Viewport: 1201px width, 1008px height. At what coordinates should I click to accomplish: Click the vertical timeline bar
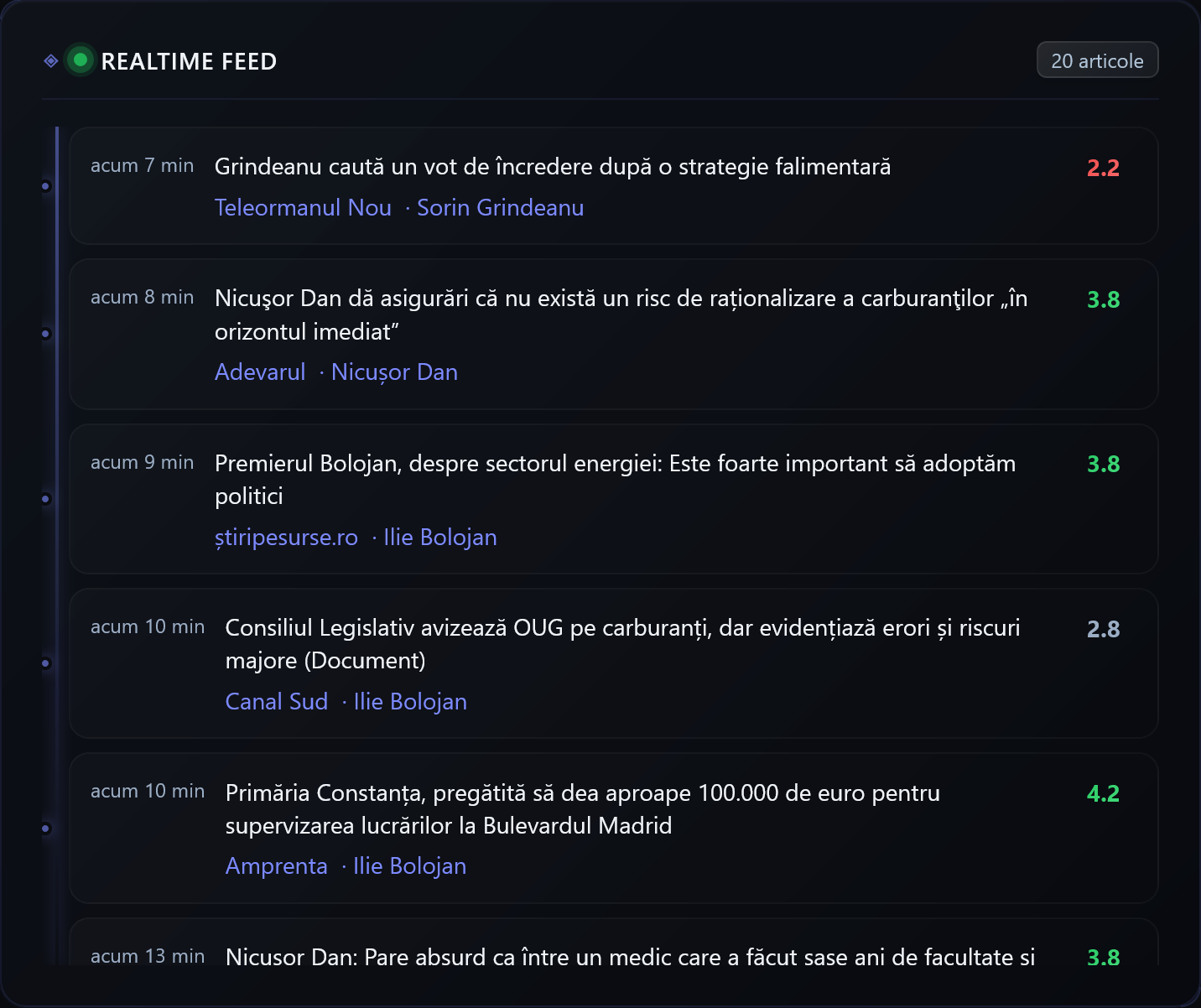pyautogui.click(x=56, y=503)
